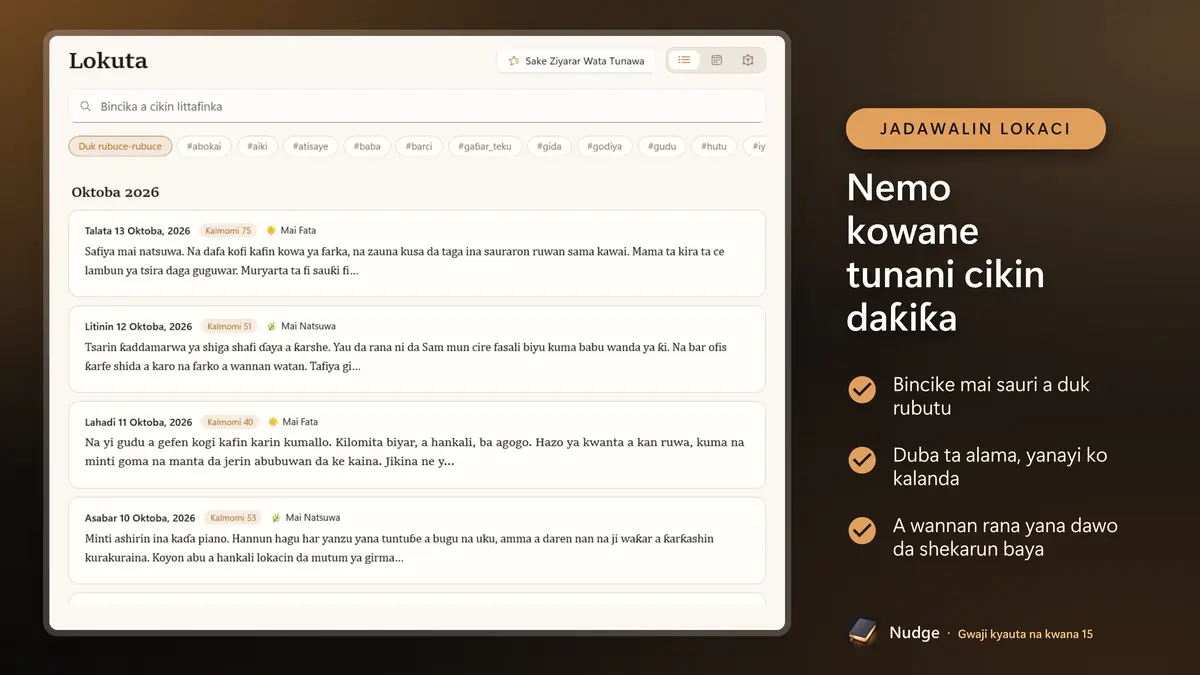The height and width of the screenshot is (675, 1200).
Task: Click the Nudge app name
Action: coord(915,633)
